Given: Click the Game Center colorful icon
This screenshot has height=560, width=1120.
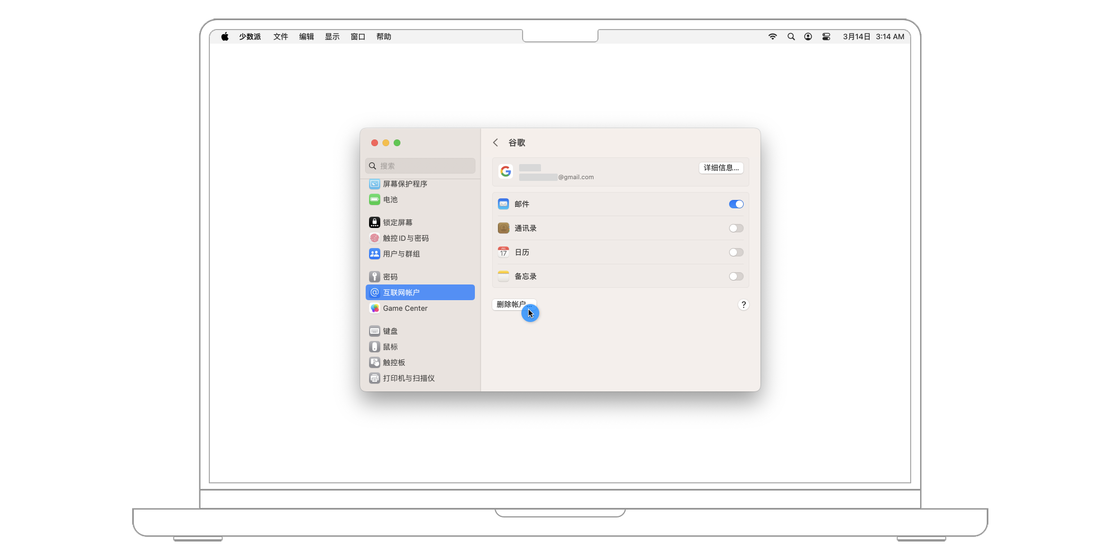Looking at the screenshot, I should [x=374, y=308].
